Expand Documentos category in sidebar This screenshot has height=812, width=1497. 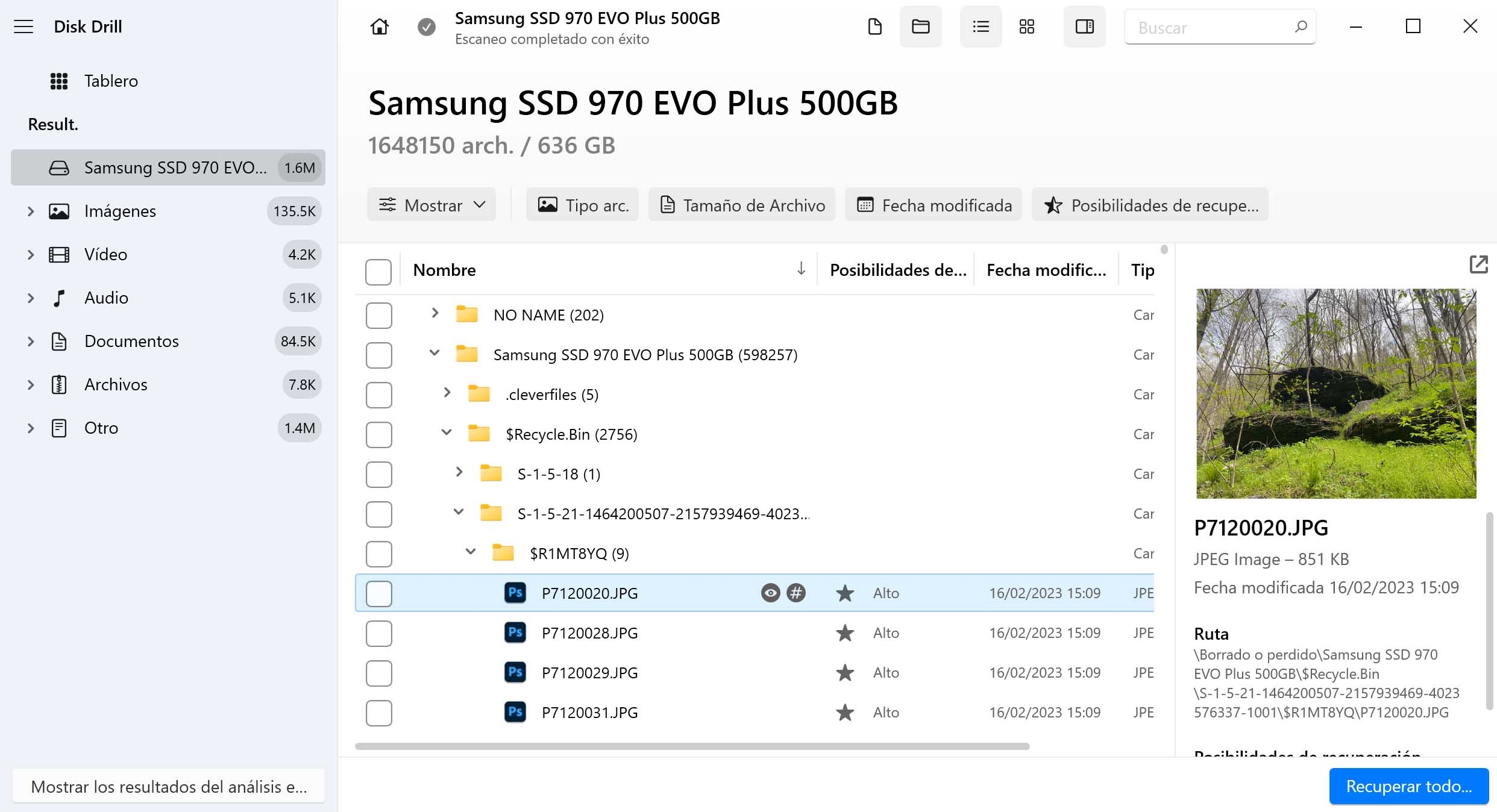[31, 342]
